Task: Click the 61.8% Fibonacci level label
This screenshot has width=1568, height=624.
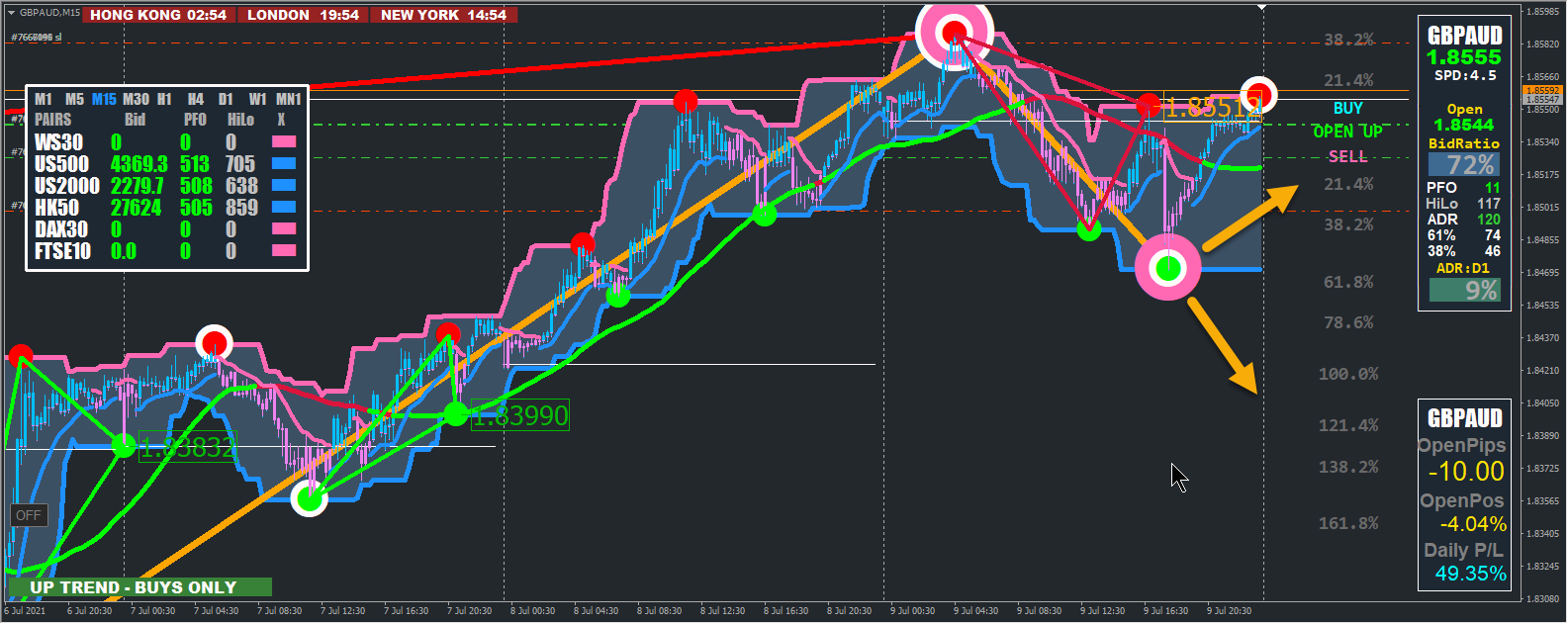Action: click(x=1348, y=282)
